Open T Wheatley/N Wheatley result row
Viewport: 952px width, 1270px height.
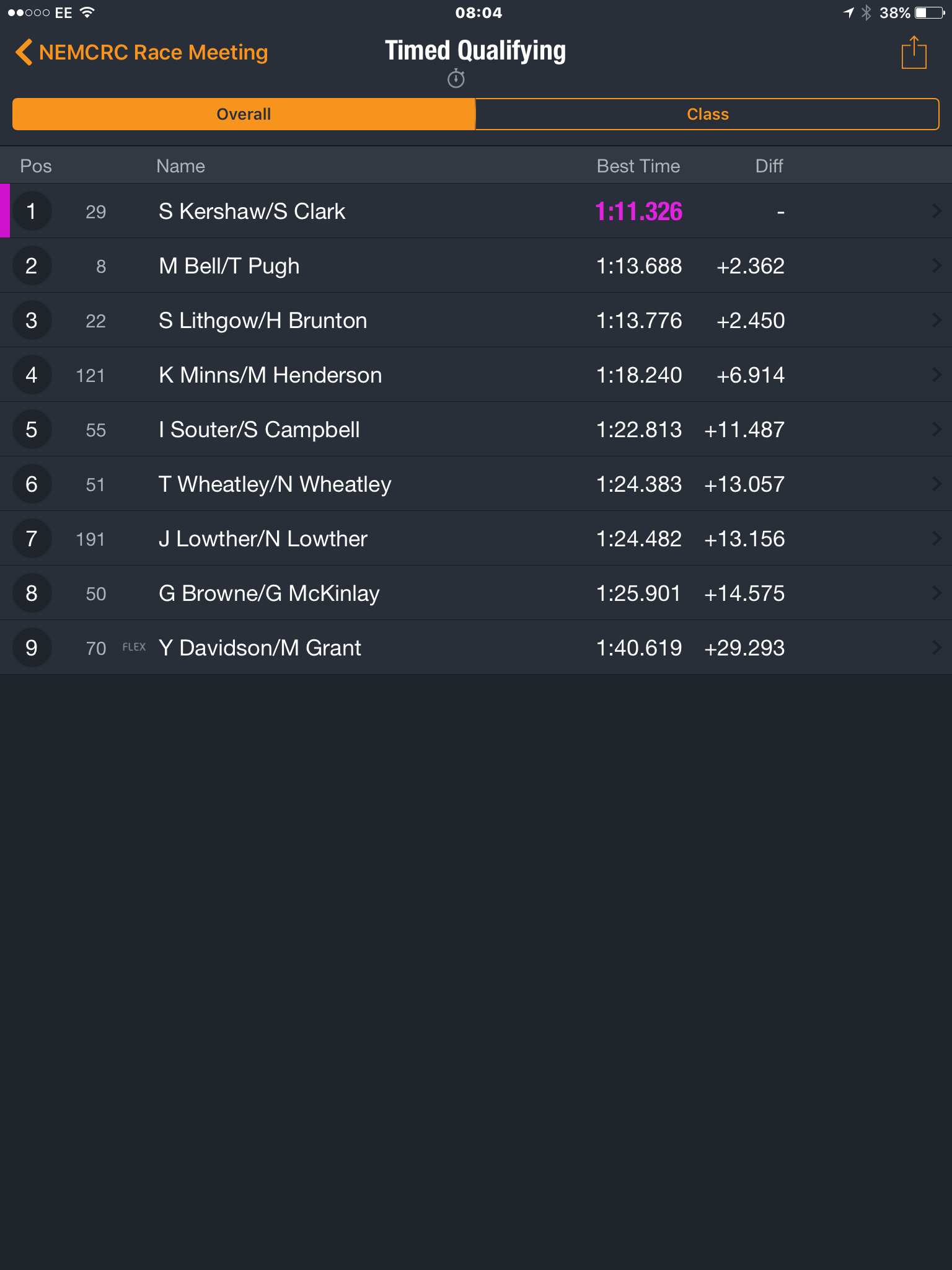click(x=476, y=484)
